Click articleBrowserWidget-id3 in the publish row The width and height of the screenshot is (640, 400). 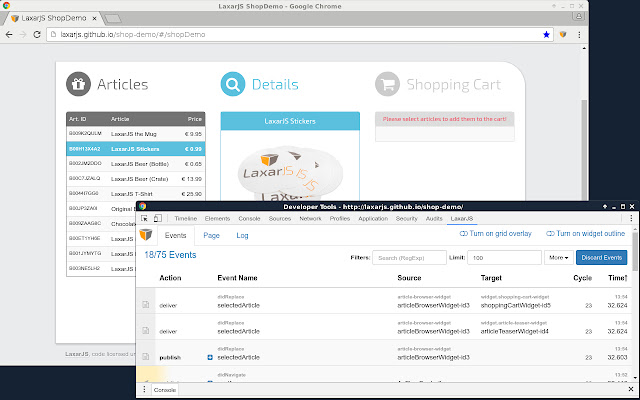point(433,358)
